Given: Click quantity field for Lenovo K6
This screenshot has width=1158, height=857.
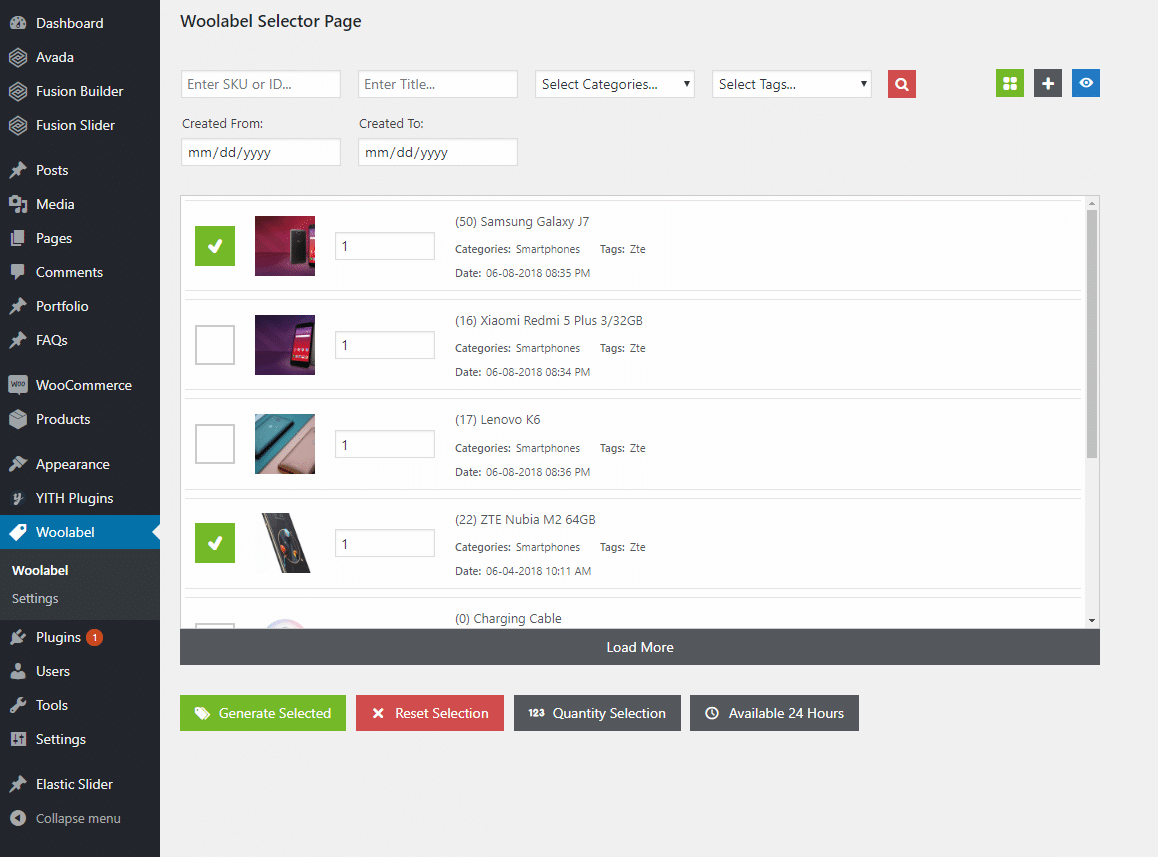Looking at the screenshot, I should pyautogui.click(x=385, y=444).
